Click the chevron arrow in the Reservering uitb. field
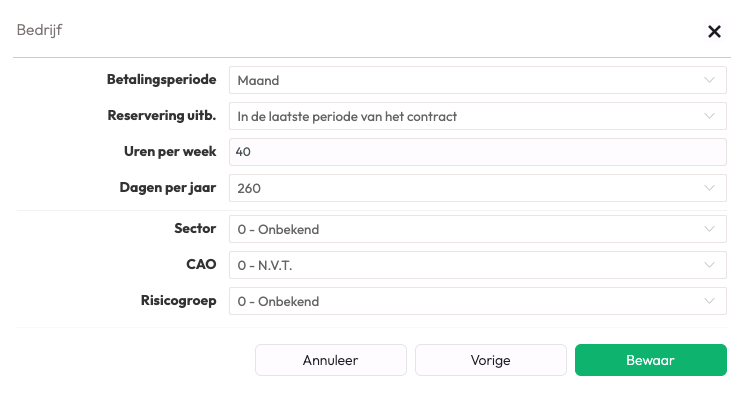 [x=709, y=116]
